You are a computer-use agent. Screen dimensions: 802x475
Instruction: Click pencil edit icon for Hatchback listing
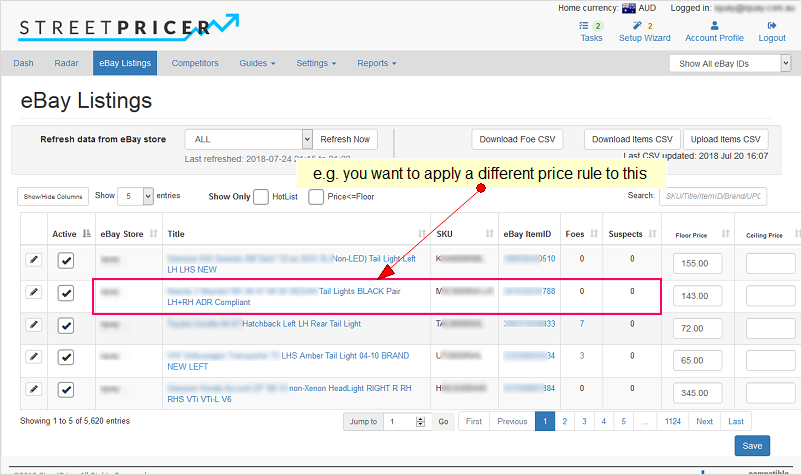coord(34,324)
